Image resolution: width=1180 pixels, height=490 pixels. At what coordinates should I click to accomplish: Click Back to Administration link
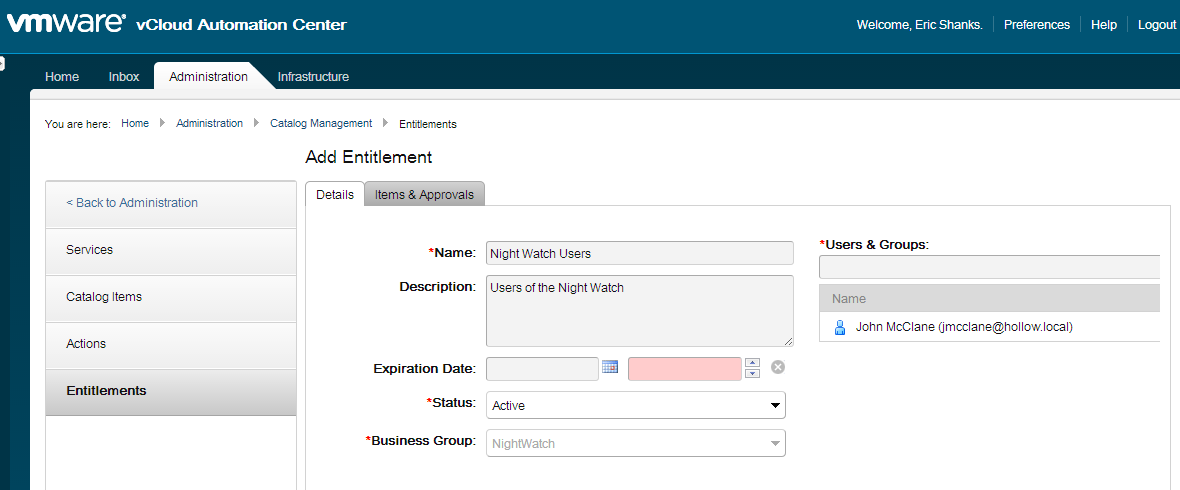click(132, 203)
